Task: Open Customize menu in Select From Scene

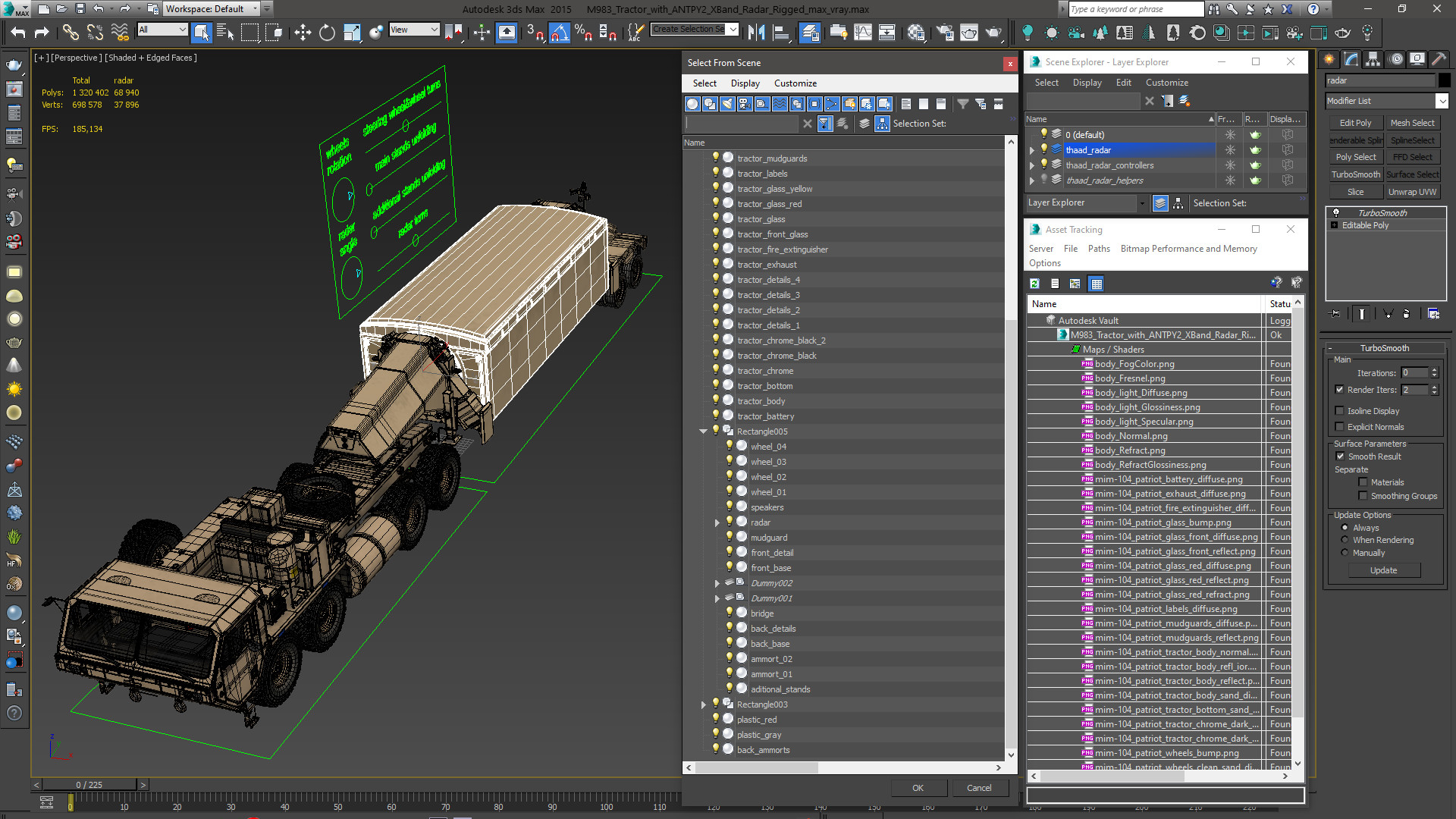Action: [x=795, y=83]
